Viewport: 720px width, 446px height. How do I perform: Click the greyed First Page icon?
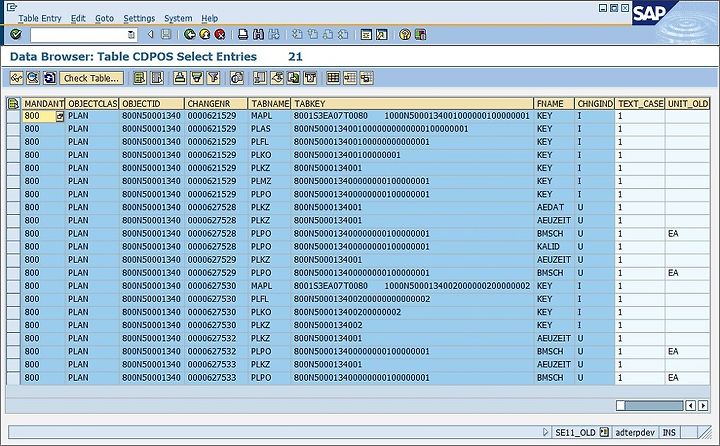tap(298, 34)
